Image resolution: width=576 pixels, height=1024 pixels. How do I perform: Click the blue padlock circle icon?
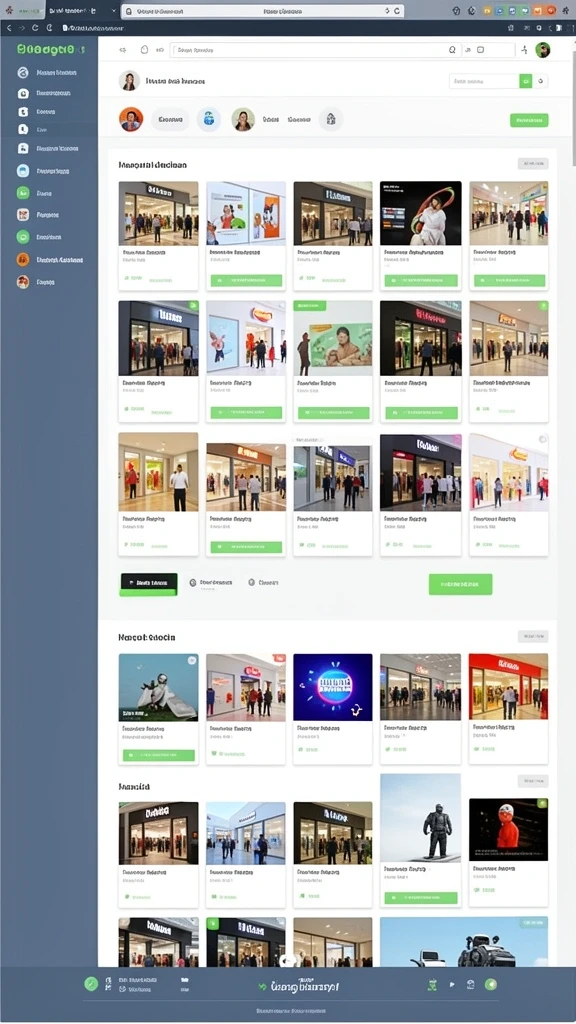[208, 120]
